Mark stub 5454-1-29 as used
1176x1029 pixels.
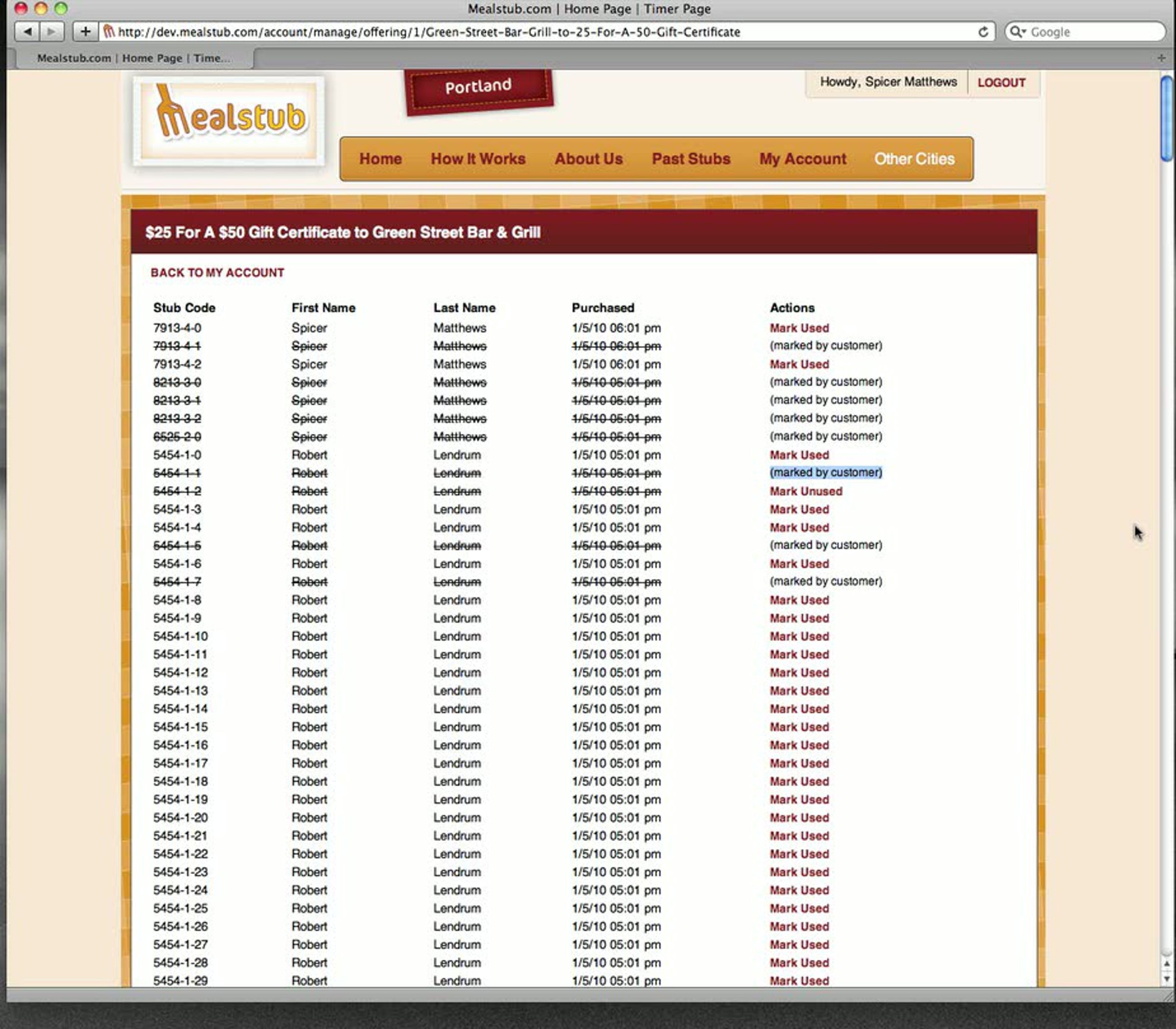799,981
